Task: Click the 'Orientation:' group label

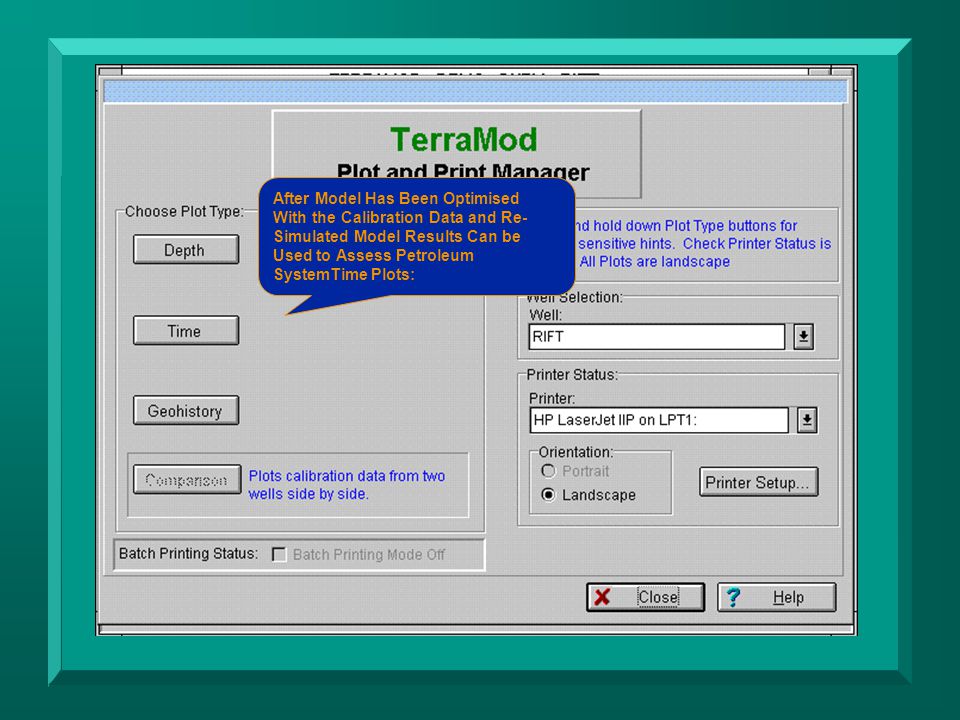Action: click(x=576, y=452)
